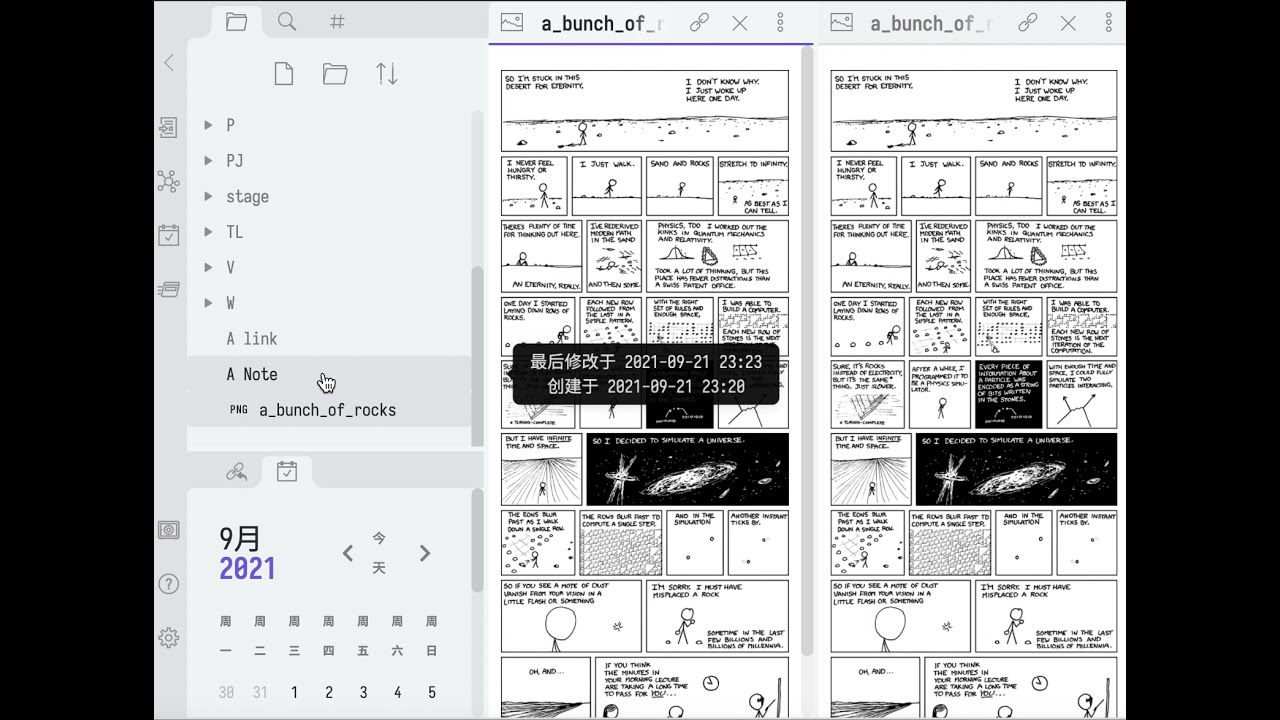Click the second pane title a_bunch_of_rocks
Screen dimensions: 1280x720
pos(931,24)
